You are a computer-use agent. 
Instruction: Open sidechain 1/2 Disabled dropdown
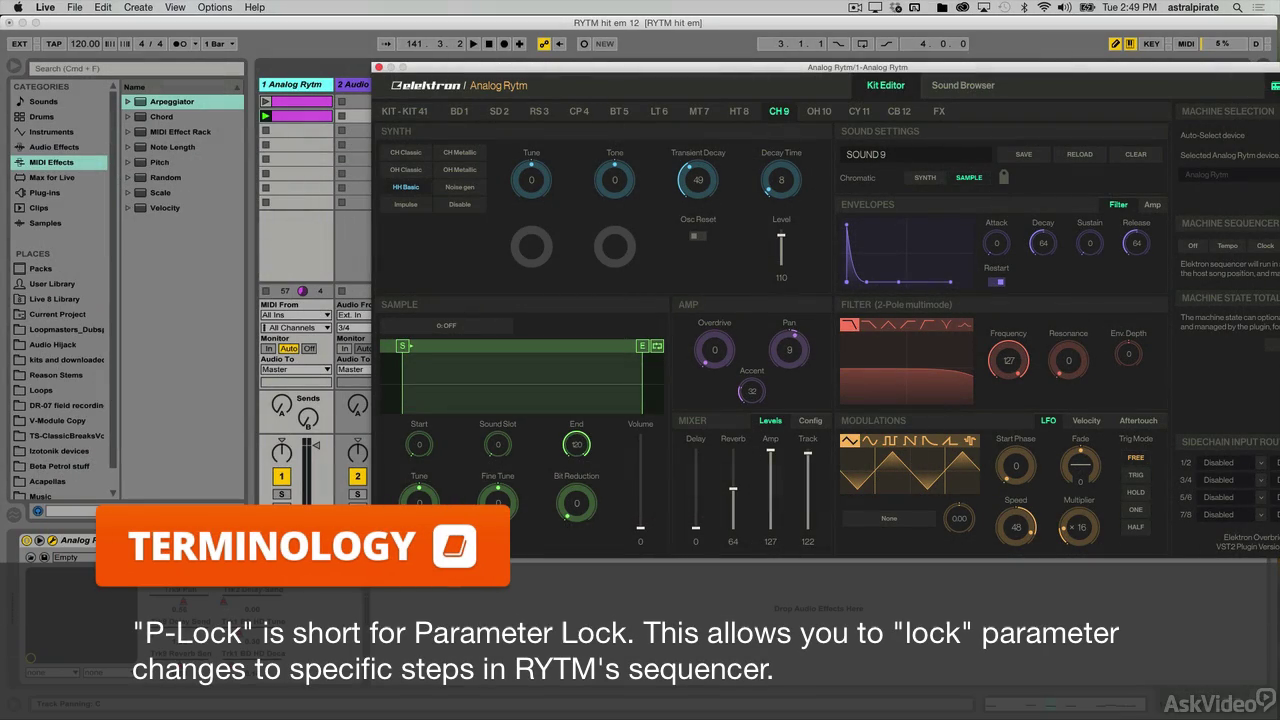coord(1233,463)
